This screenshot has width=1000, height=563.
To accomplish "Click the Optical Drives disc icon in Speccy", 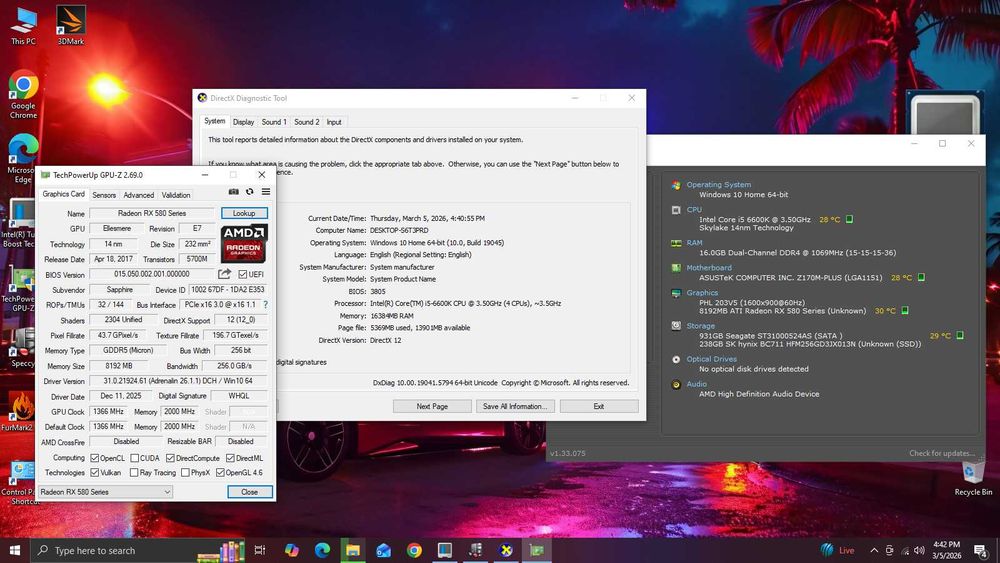I will pyautogui.click(x=676, y=359).
